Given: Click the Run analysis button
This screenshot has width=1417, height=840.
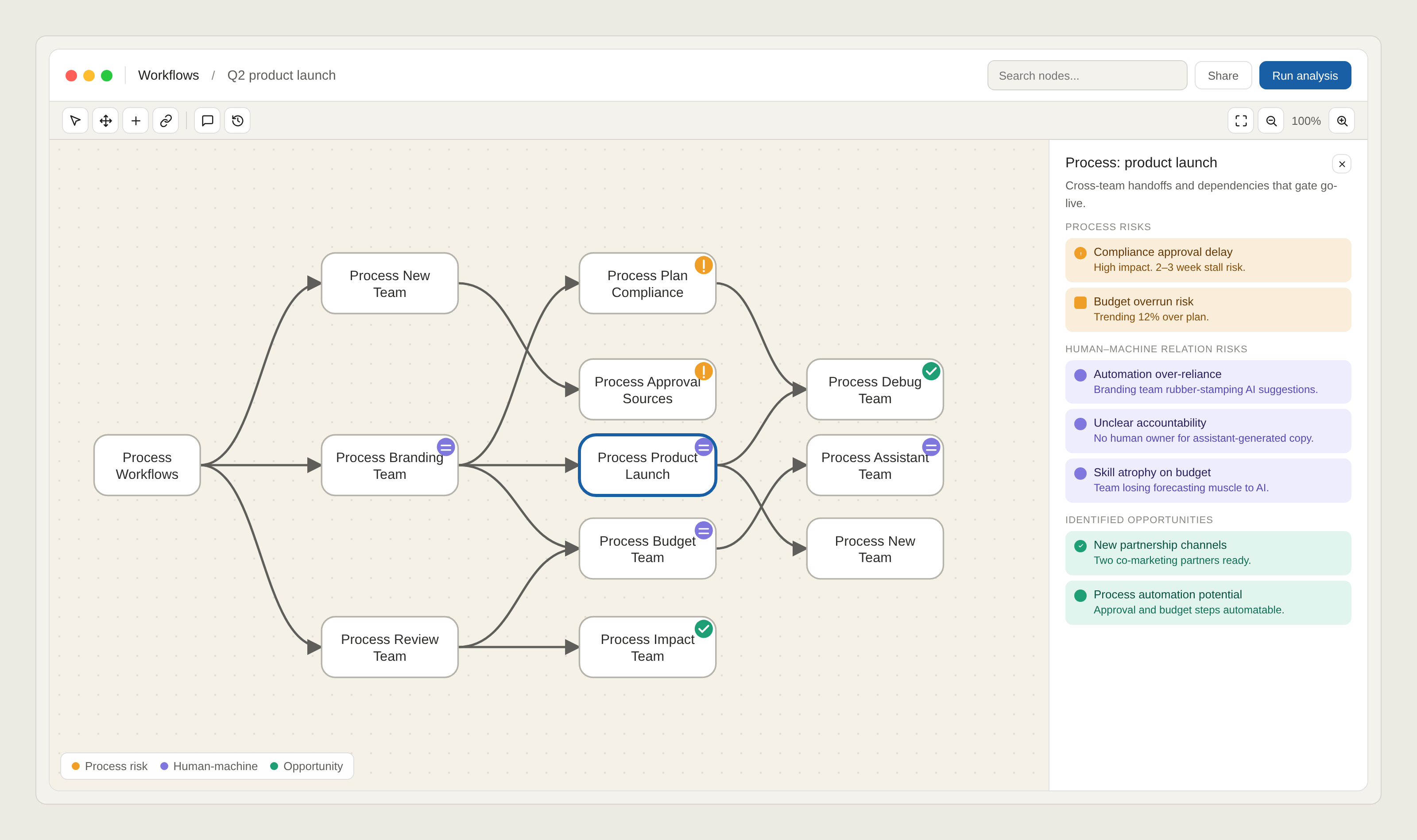Looking at the screenshot, I should [x=1305, y=75].
